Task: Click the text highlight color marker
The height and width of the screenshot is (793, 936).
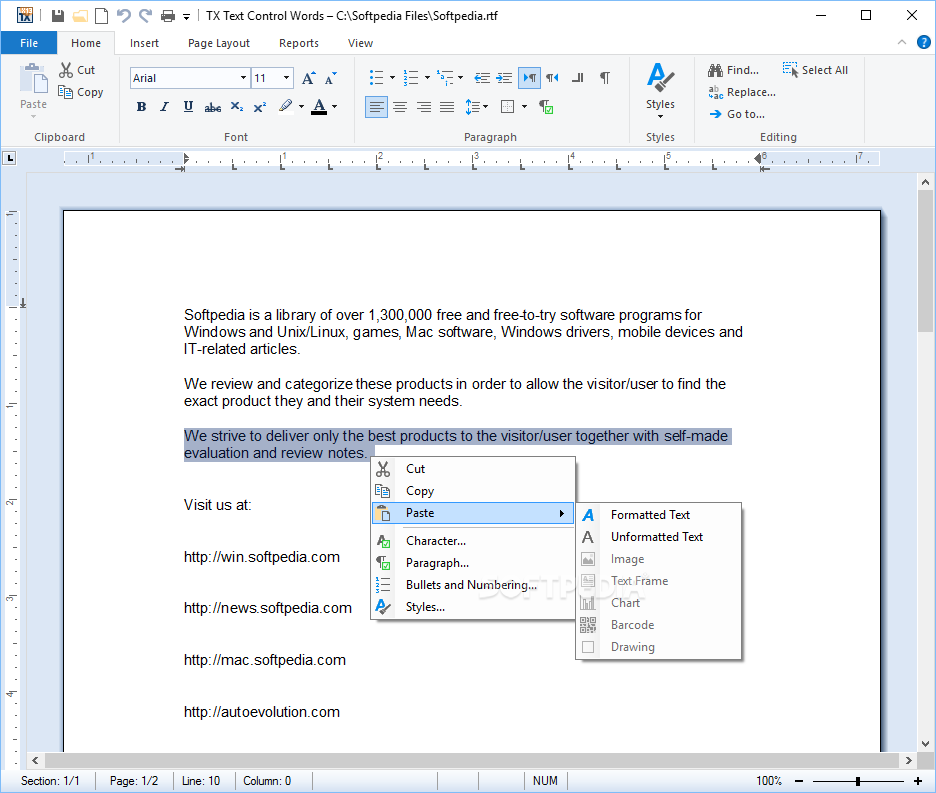Action: pos(285,107)
